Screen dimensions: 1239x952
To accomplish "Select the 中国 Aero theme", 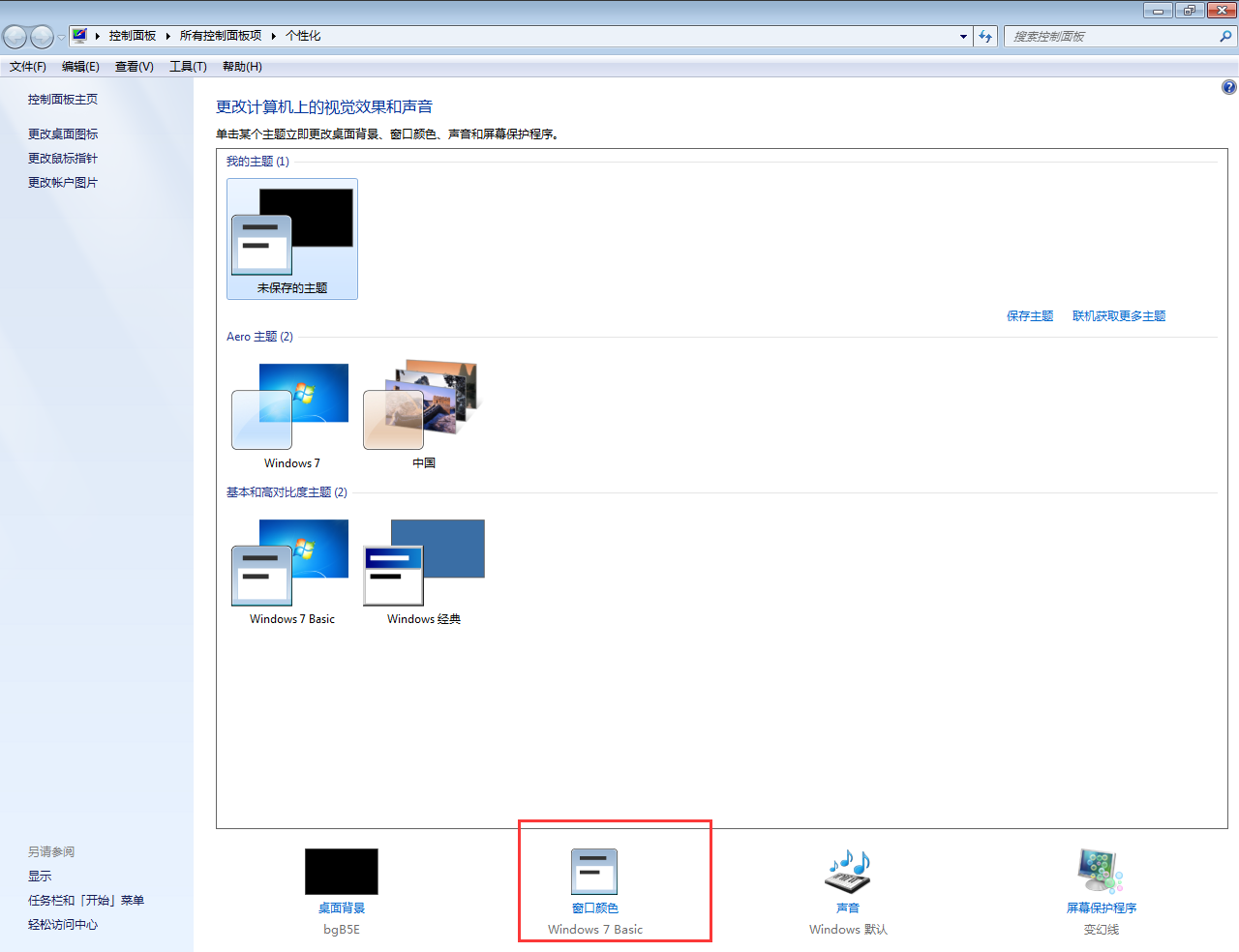I will 423,415.
